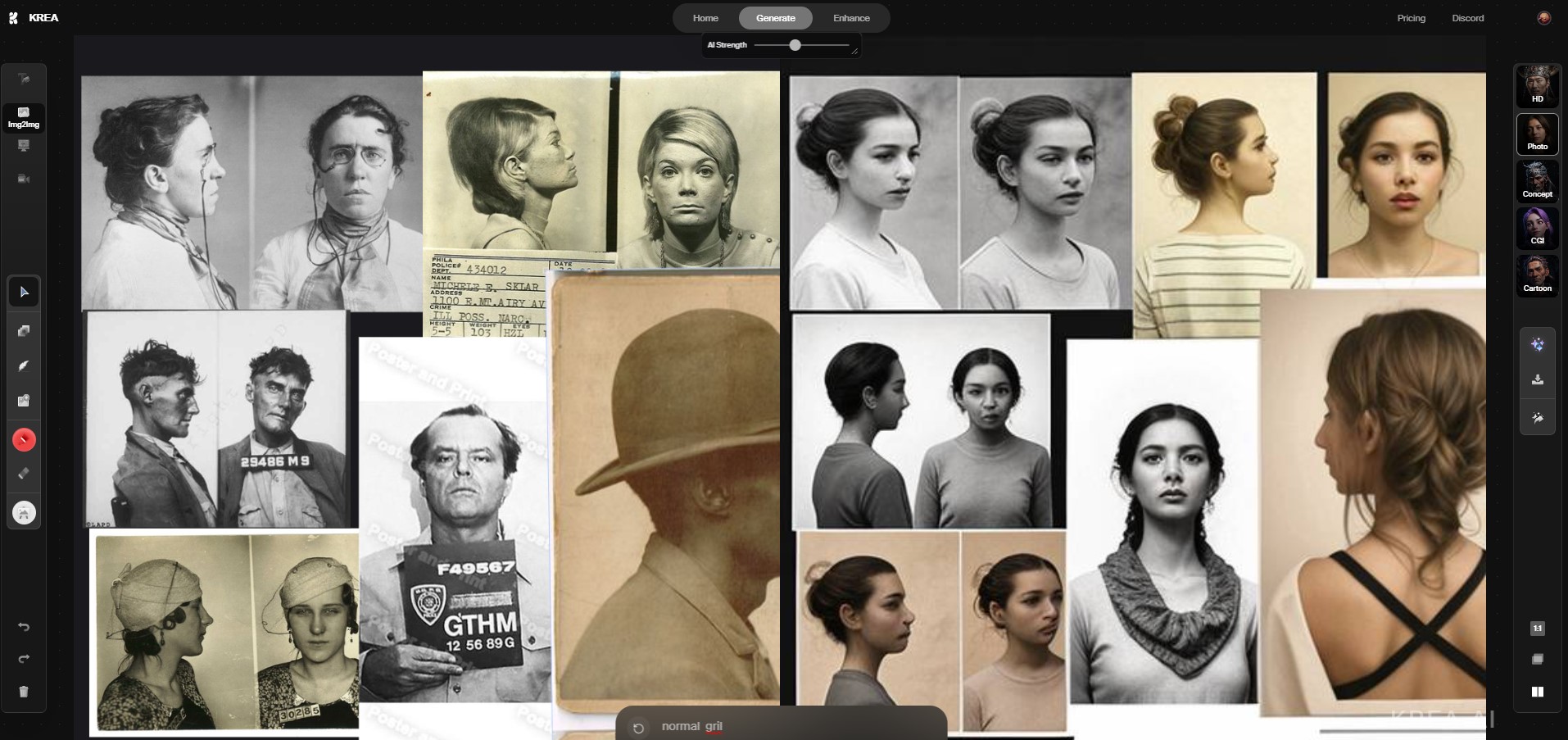Switch to the Home tab

tap(705, 18)
